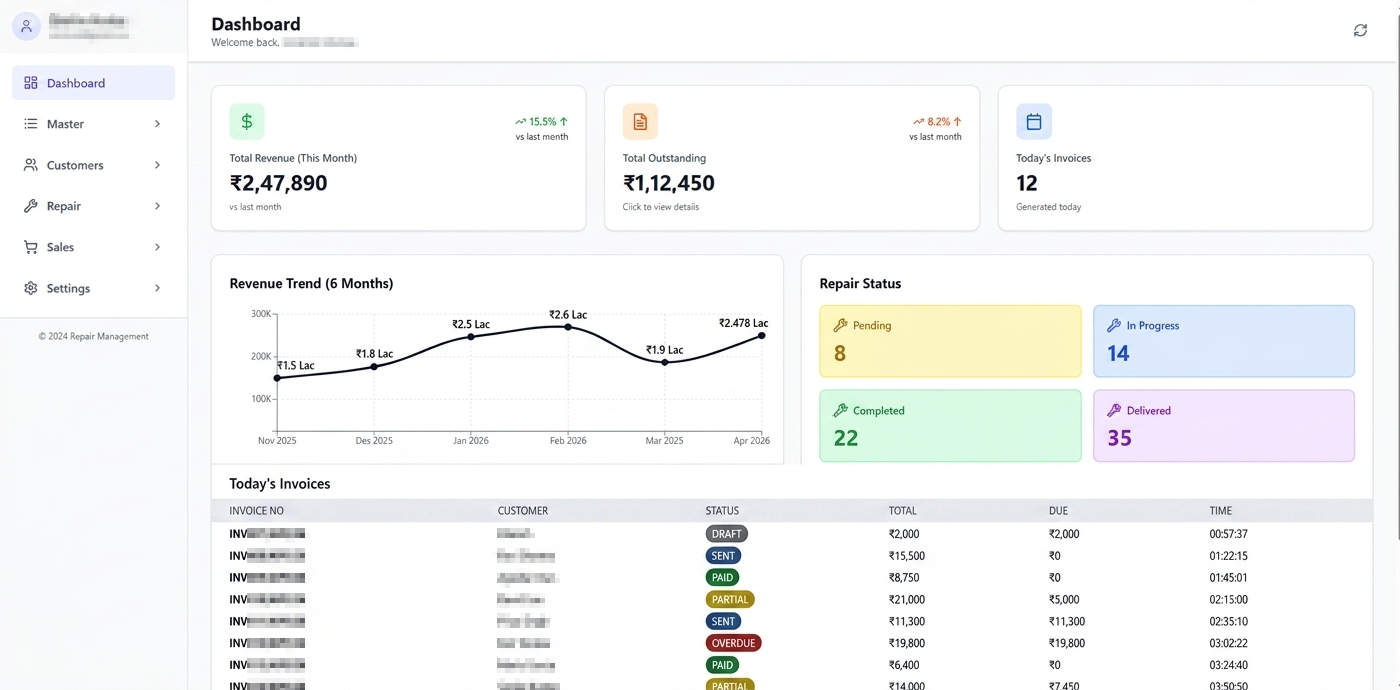Click the wrench icon on Pending card
1400x690 pixels.
(x=840, y=325)
